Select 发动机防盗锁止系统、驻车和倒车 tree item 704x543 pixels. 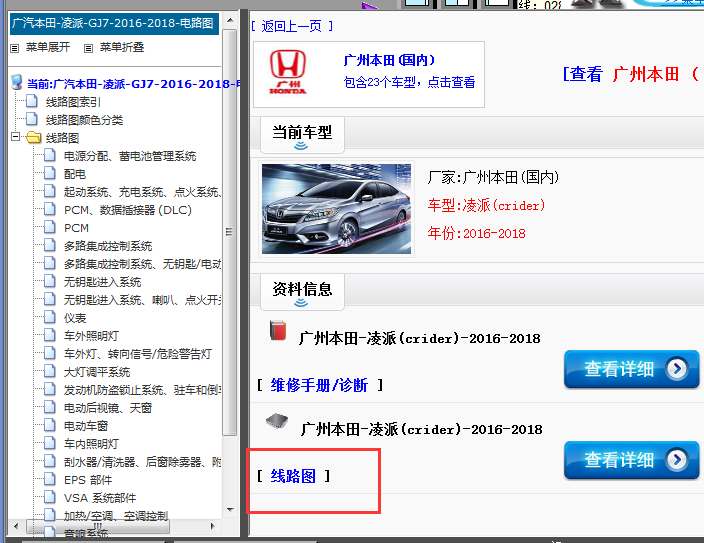(142, 390)
